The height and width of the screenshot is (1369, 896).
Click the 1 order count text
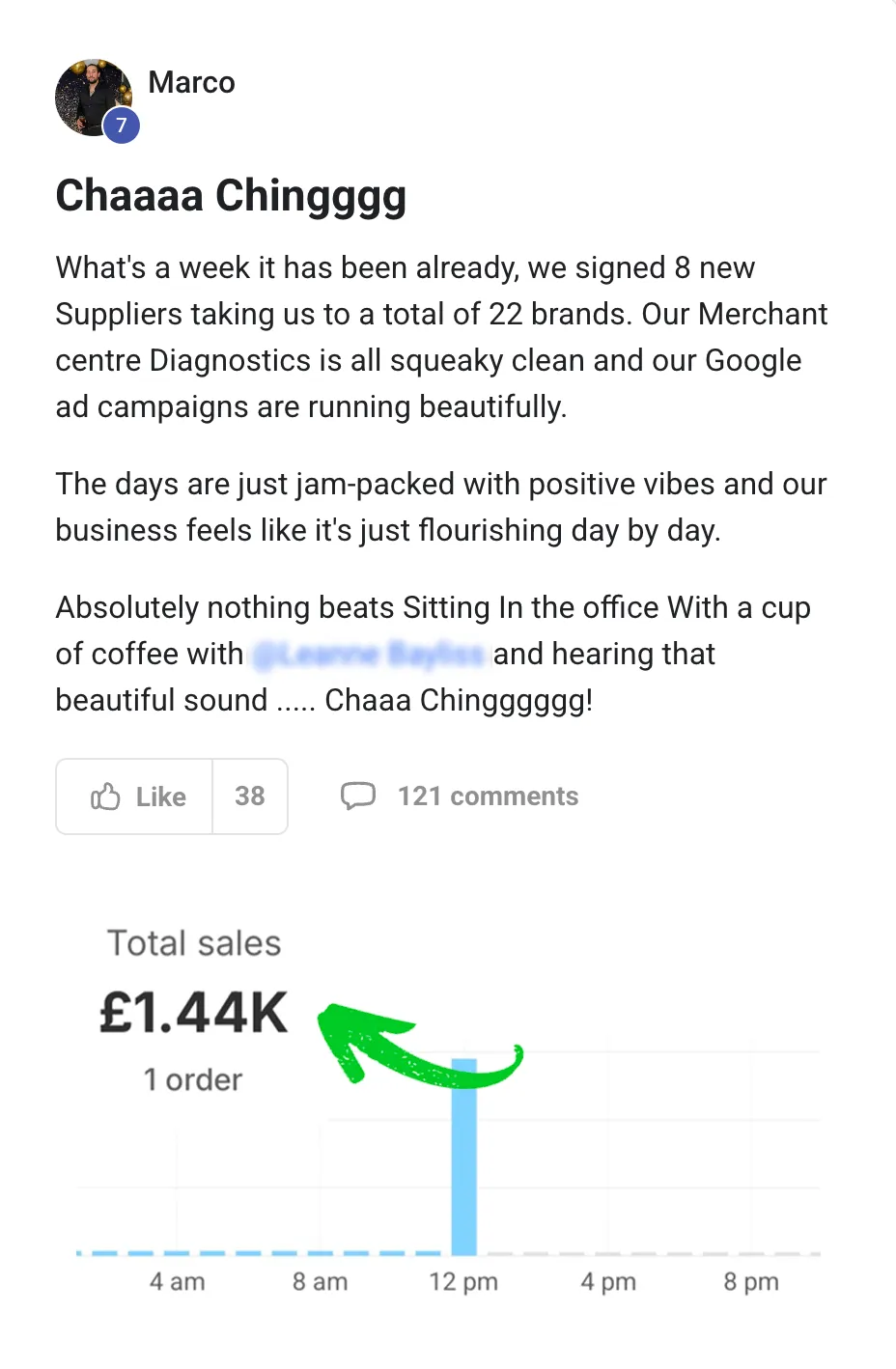(193, 1079)
